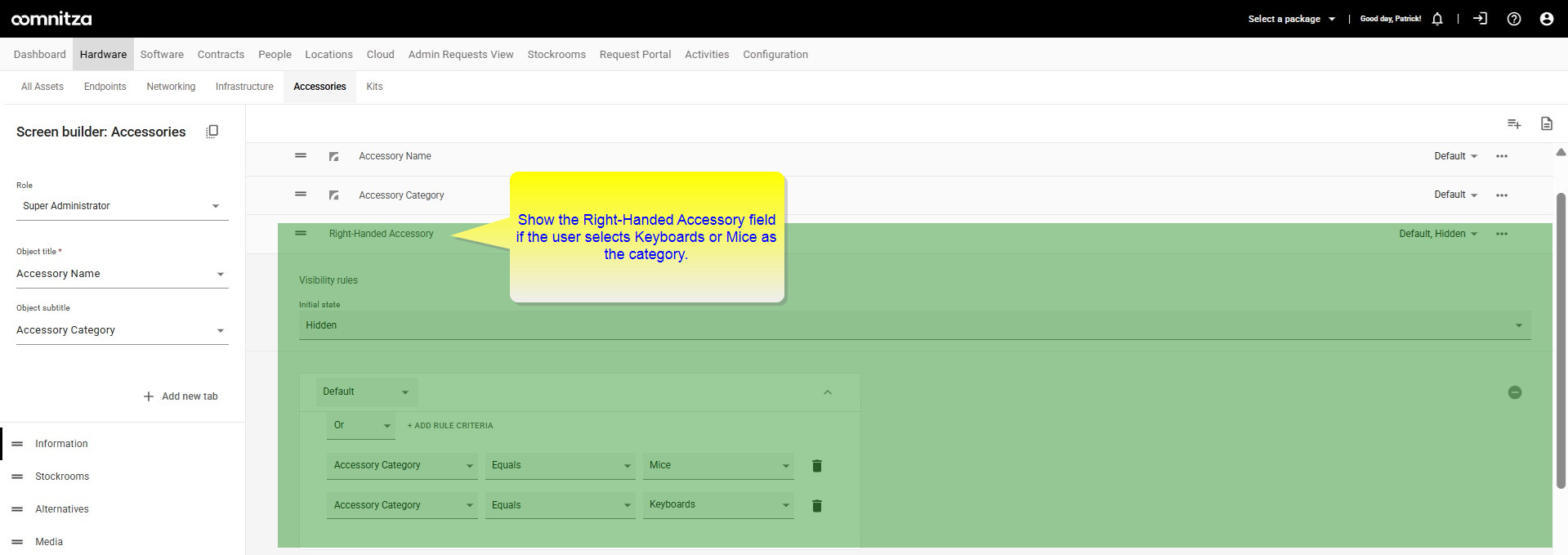Open the rule Default dropdown
The image size is (1568, 555).
367,392
